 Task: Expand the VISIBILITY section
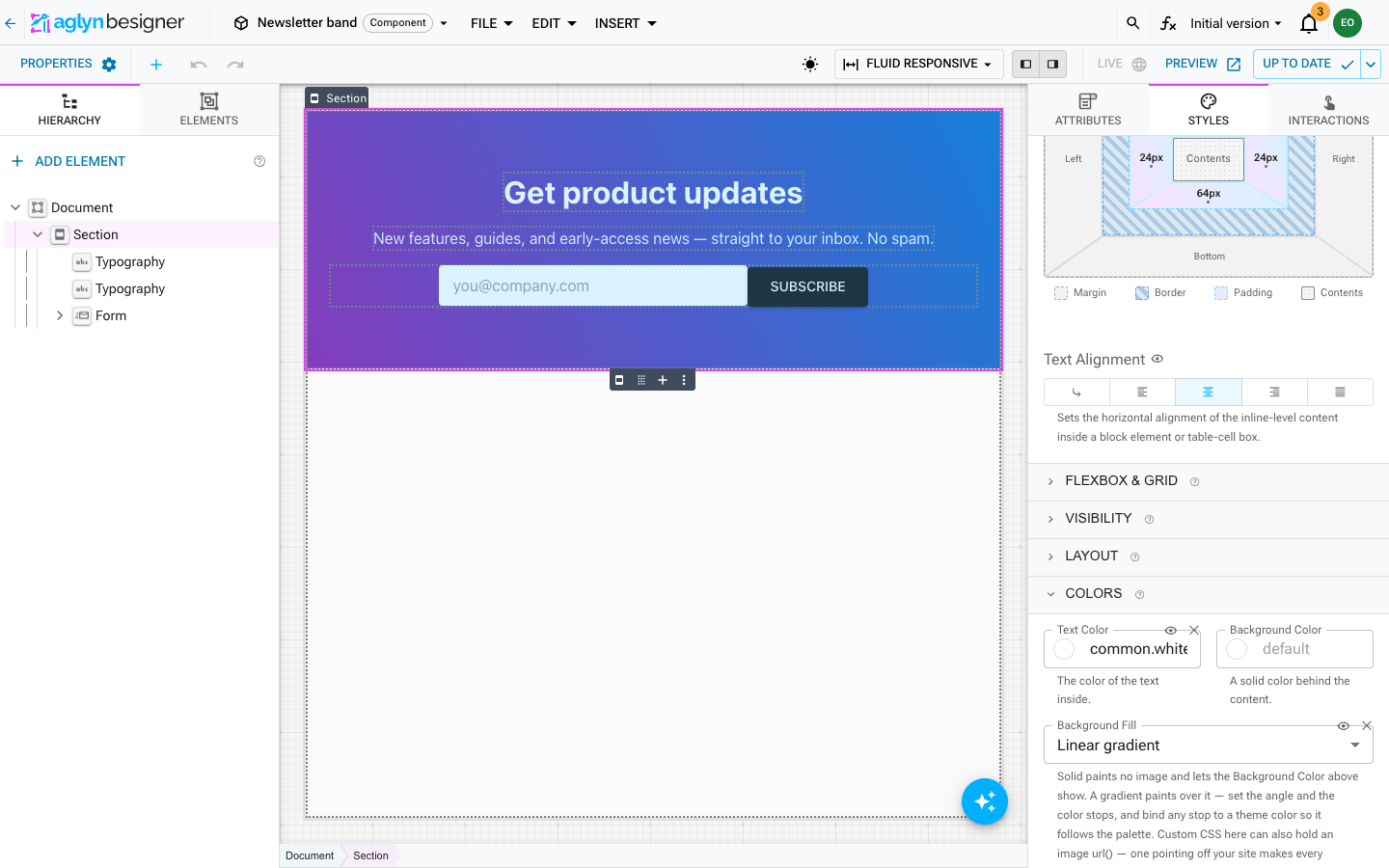tap(1208, 519)
